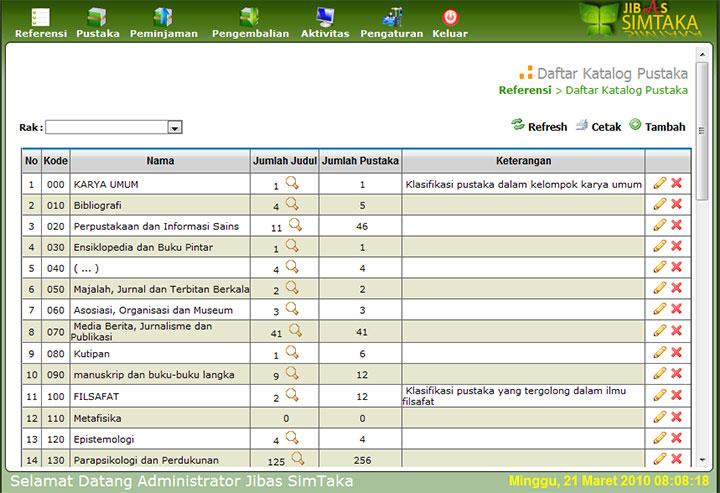The height and width of the screenshot is (493, 720).
Task: Edit the FILSAFAT catalog entry
Action: click(x=660, y=395)
